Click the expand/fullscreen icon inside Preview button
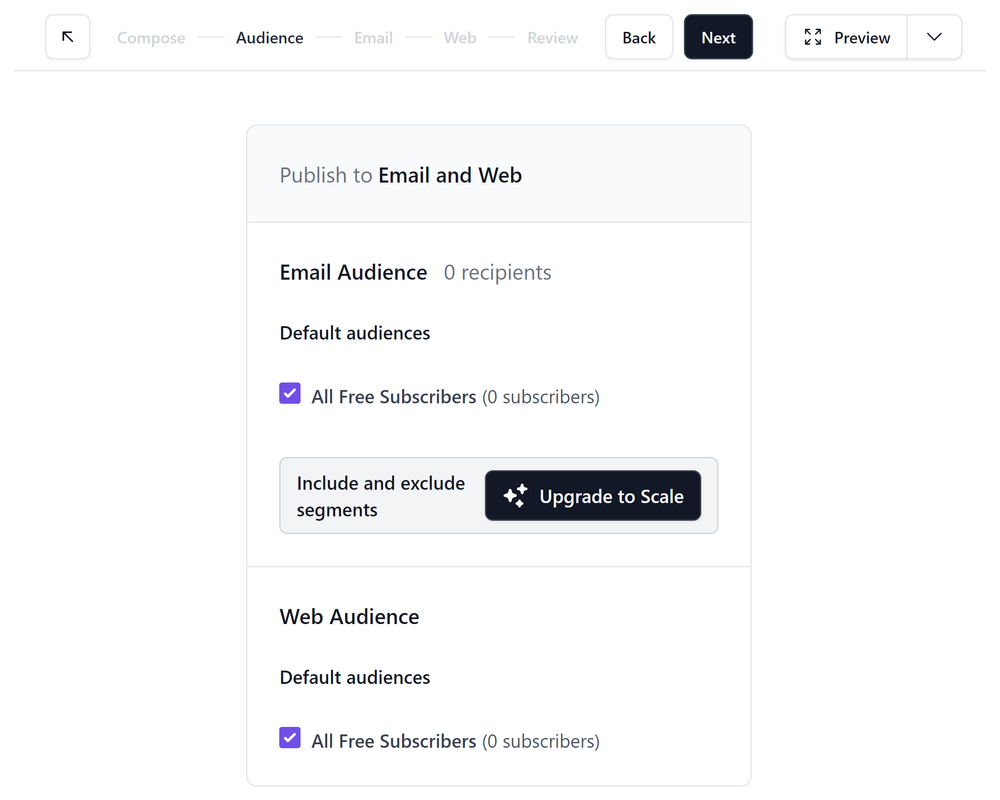 pos(813,37)
